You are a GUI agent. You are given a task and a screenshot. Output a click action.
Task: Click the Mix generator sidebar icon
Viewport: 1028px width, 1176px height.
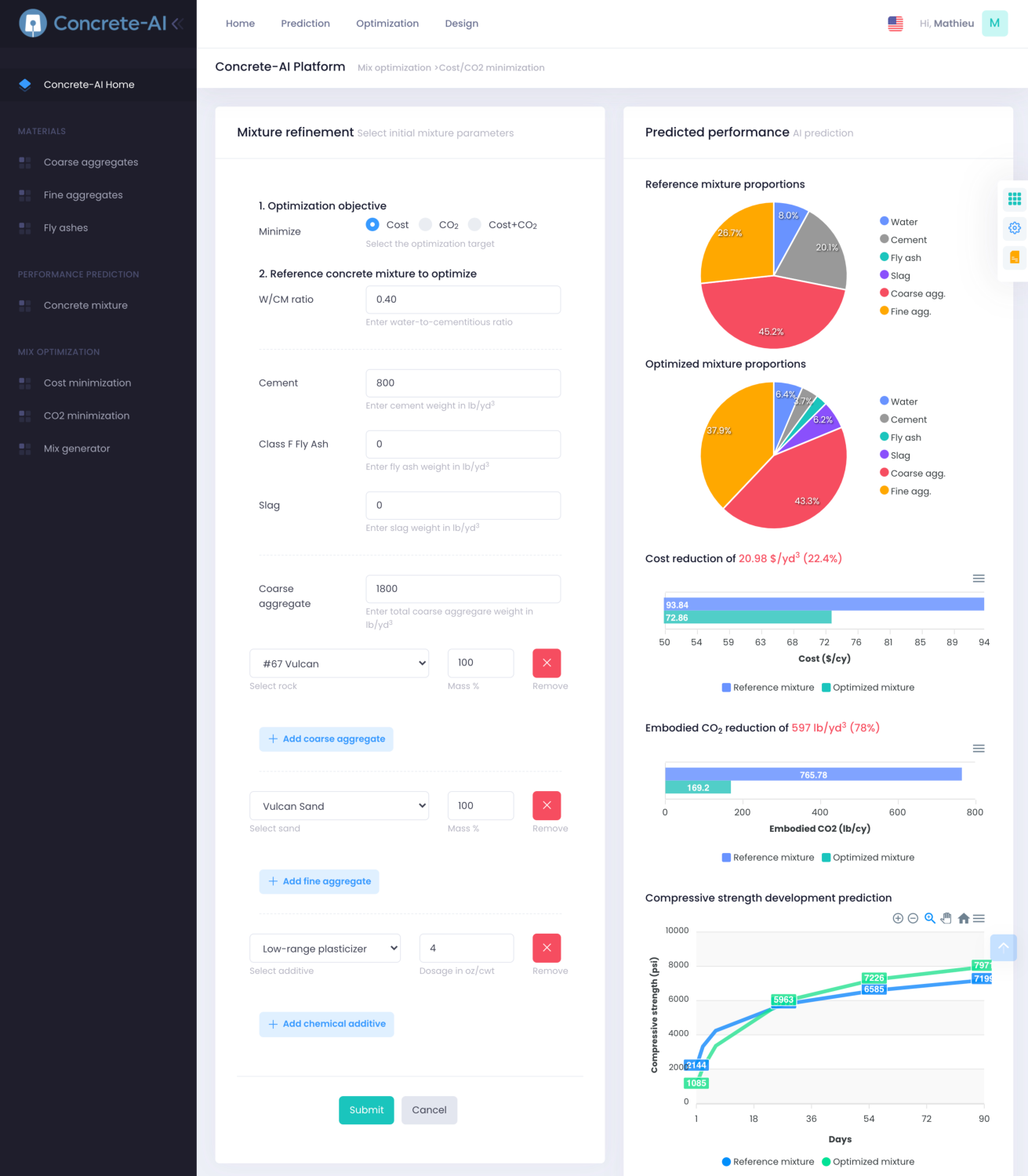click(x=25, y=448)
